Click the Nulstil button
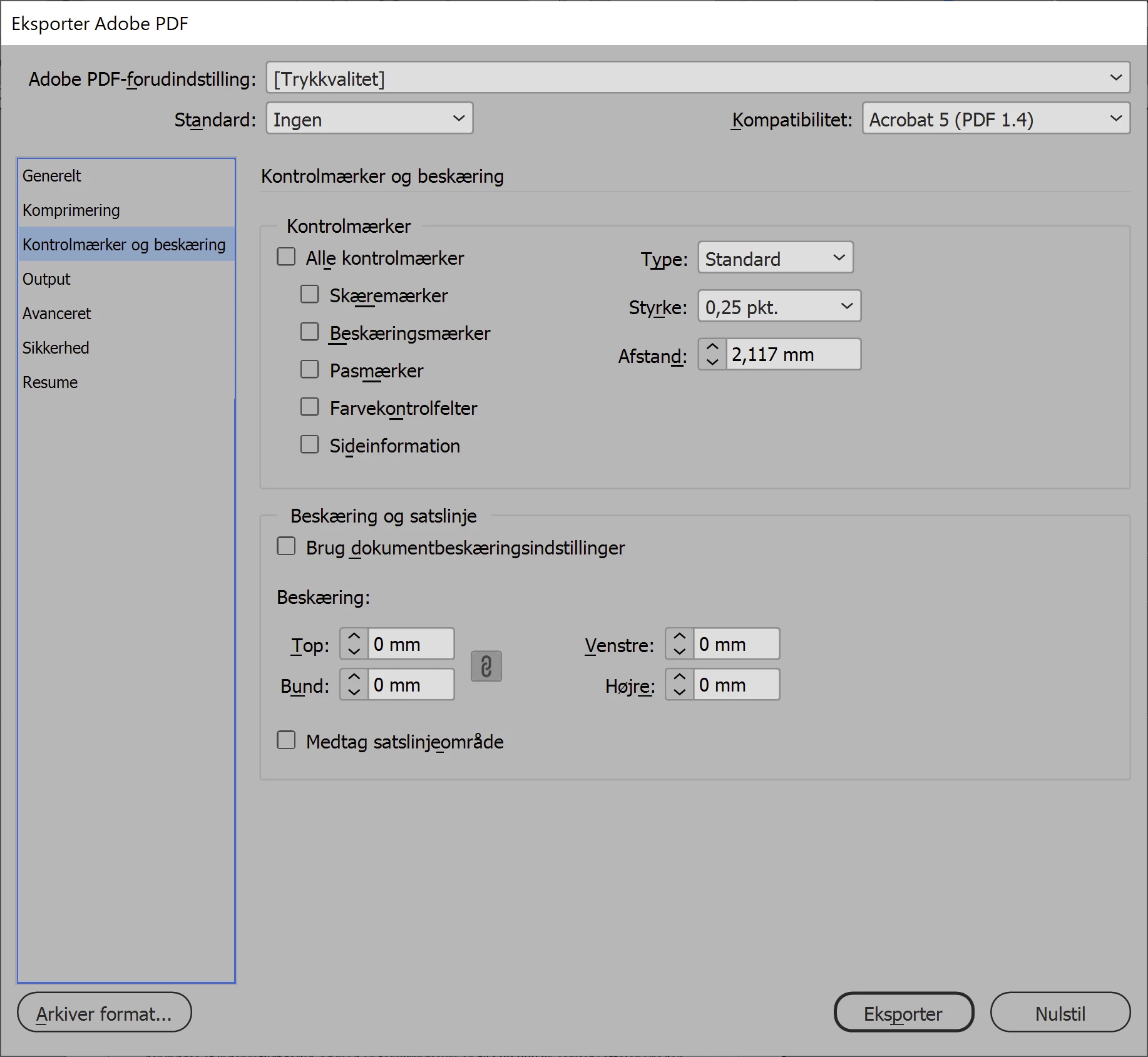Viewport: 1148px width, 1057px height. [1060, 1013]
